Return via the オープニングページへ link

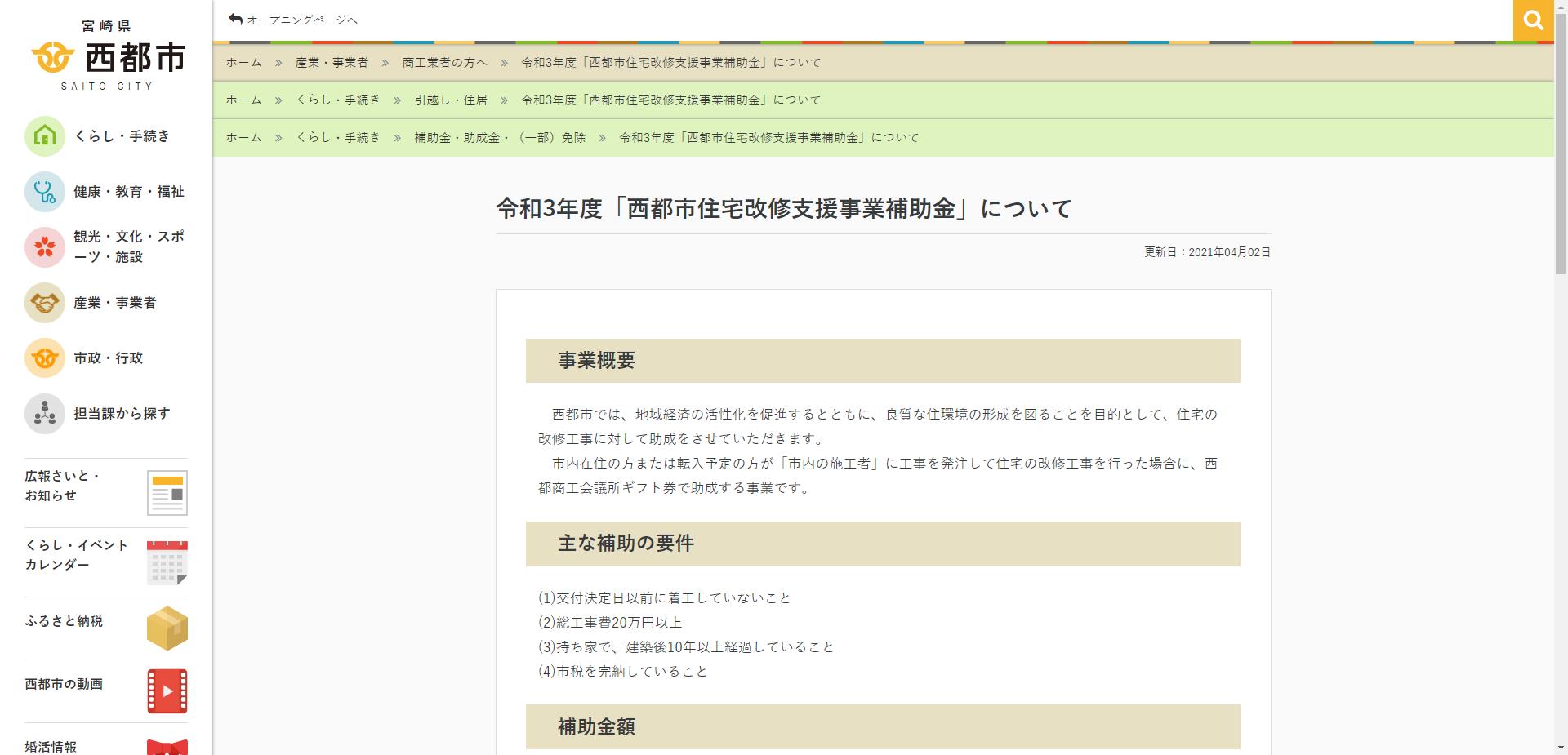tap(302, 18)
